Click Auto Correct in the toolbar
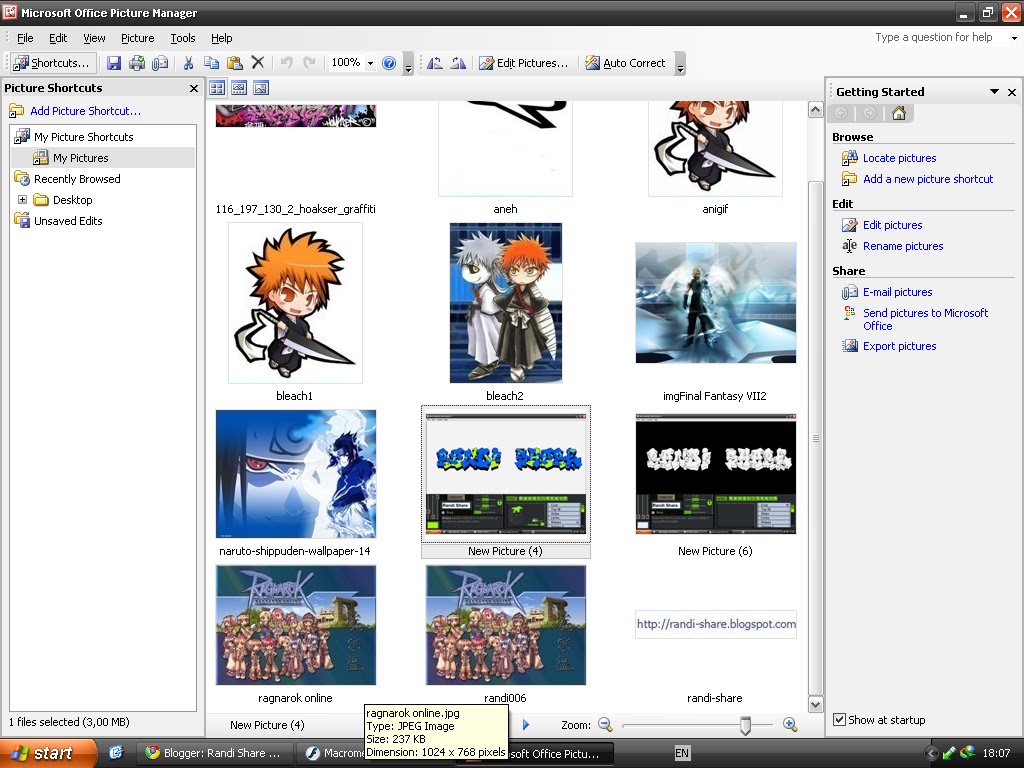The image size is (1024, 768). click(x=626, y=63)
